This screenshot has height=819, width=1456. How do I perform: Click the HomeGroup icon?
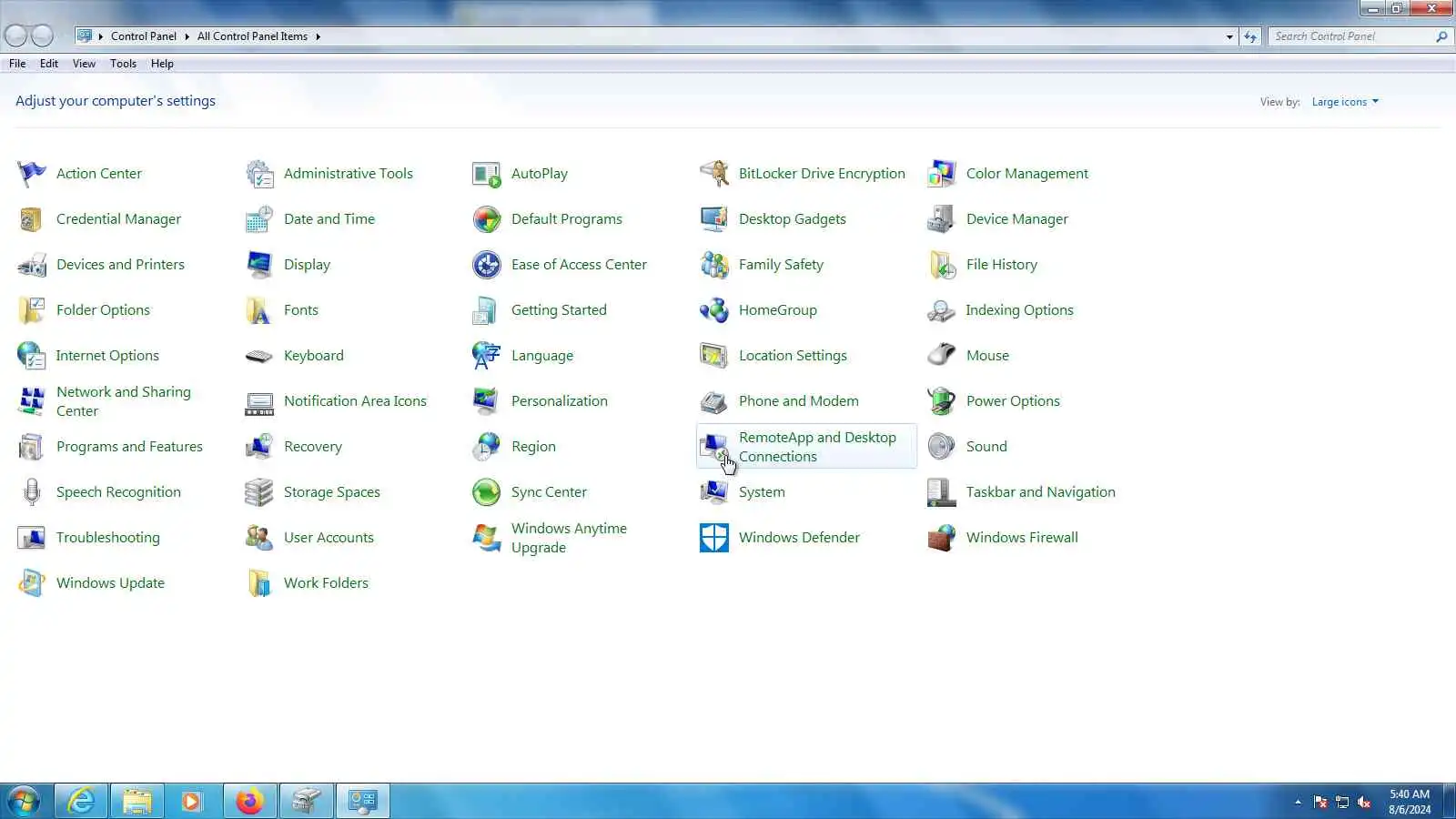click(x=714, y=309)
